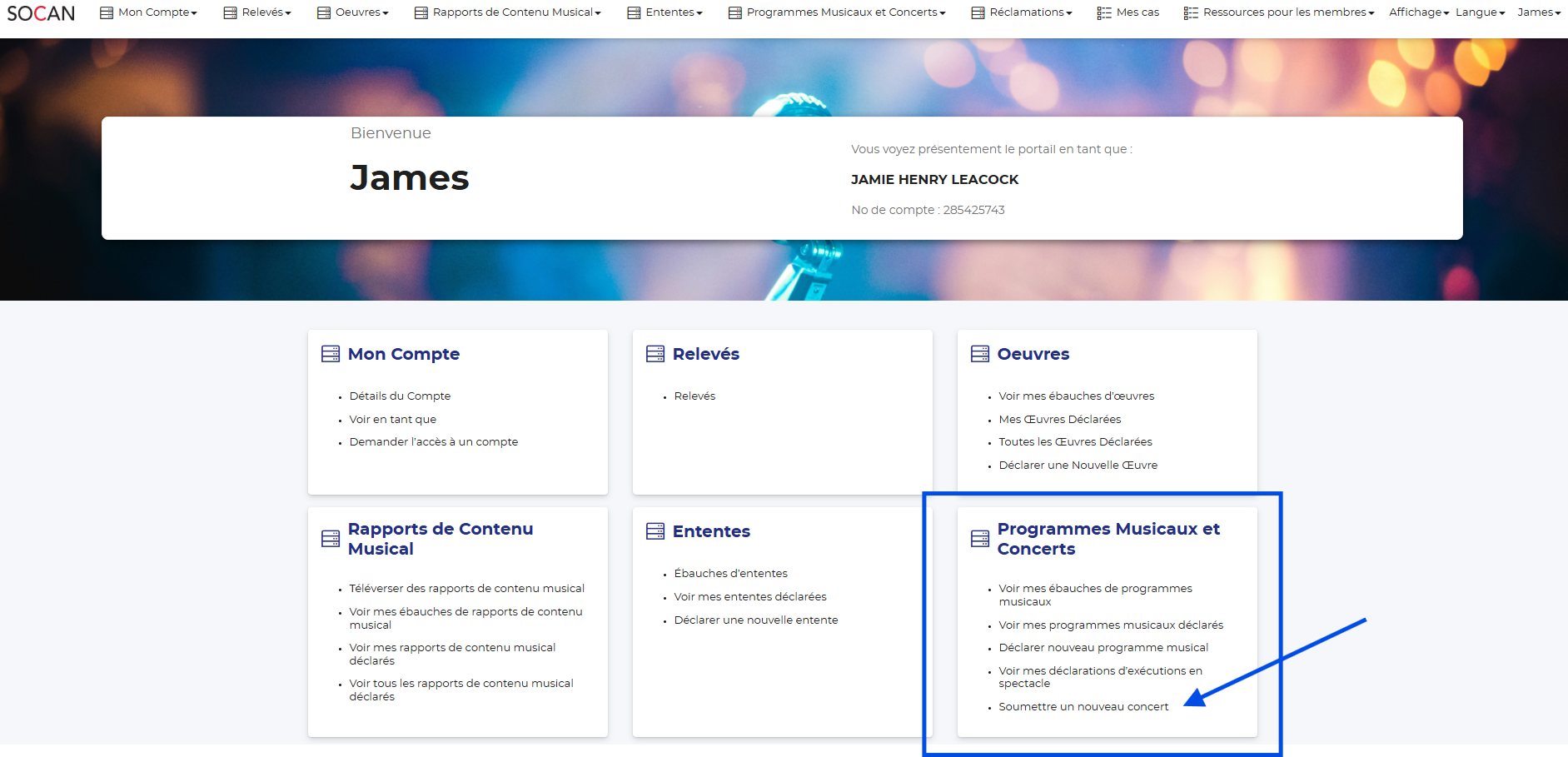Image resolution: width=1568 pixels, height=757 pixels.
Task: Expand the Affichage dropdown
Action: pos(1418,12)
